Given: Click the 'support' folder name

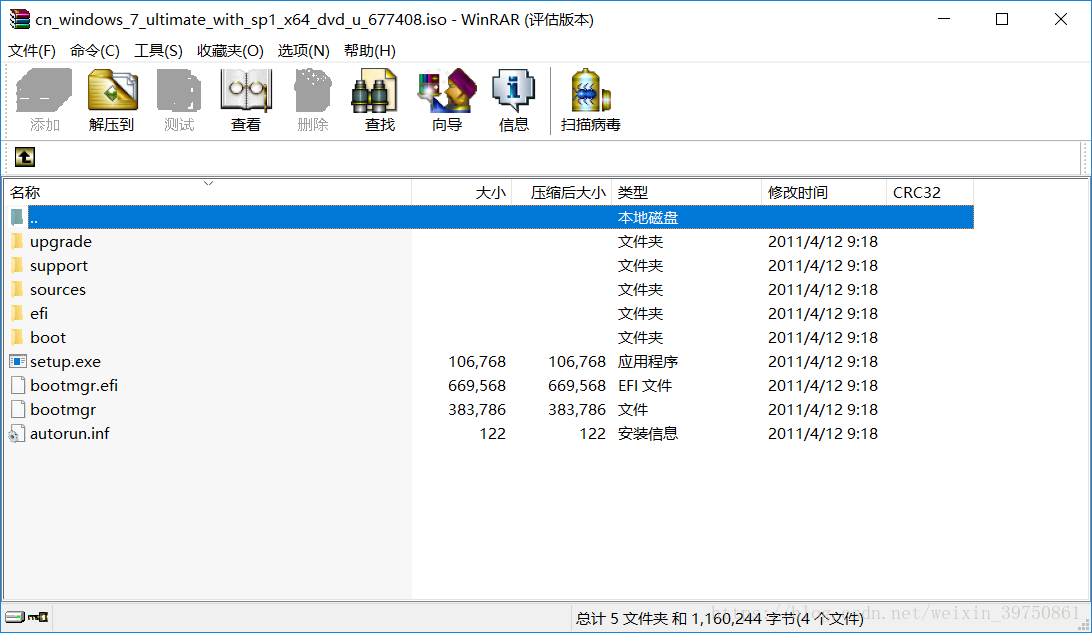Looking at the screenshot, I should (x=58, y=266).
